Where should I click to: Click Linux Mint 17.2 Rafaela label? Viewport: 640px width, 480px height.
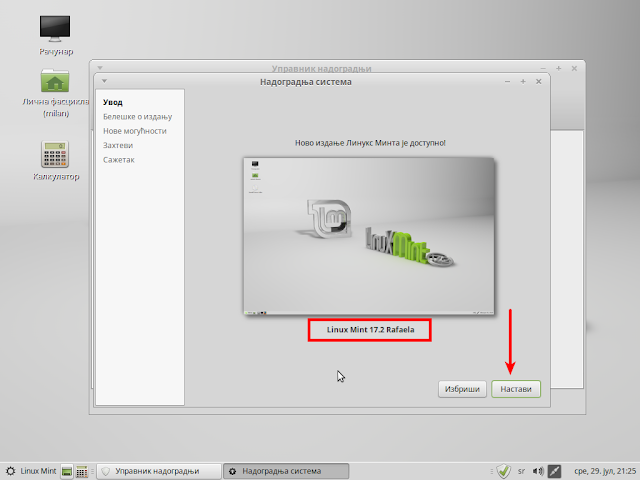tap(370, 329)
